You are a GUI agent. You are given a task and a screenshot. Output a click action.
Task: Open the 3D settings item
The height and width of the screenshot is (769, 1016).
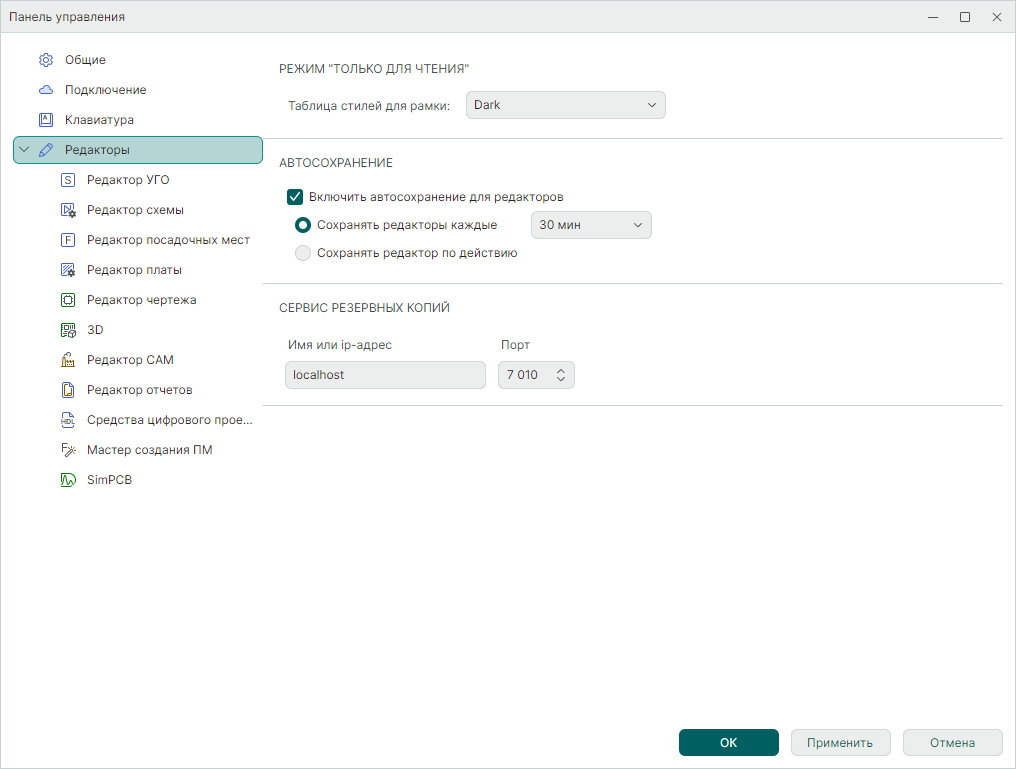click(x=95, y=330)
